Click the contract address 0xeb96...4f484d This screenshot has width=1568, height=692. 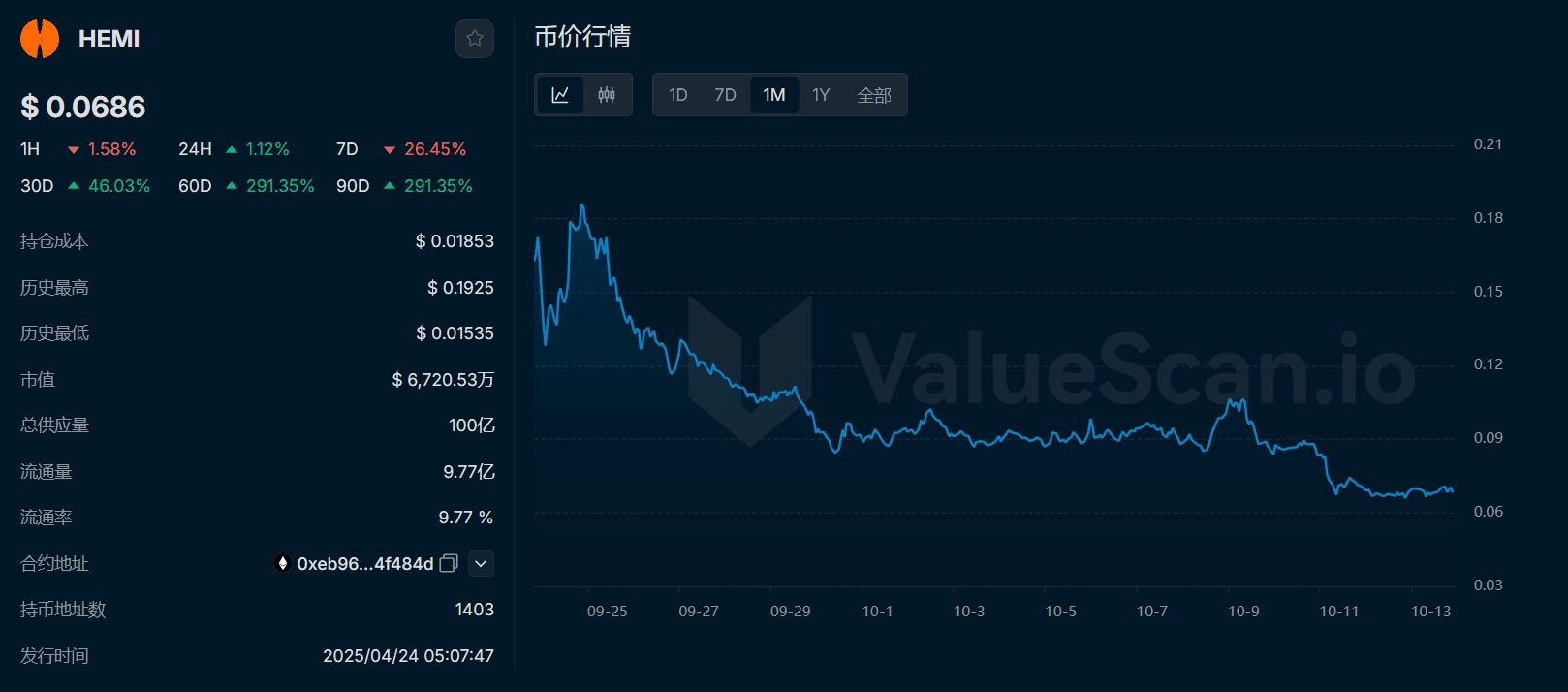point(364,564)
